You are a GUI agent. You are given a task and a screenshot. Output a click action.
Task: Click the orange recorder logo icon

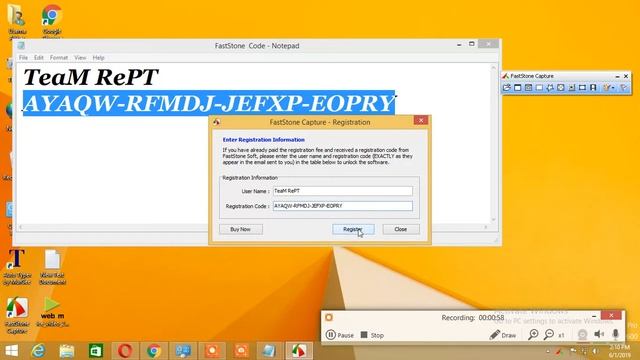click(x=329, y=317)
